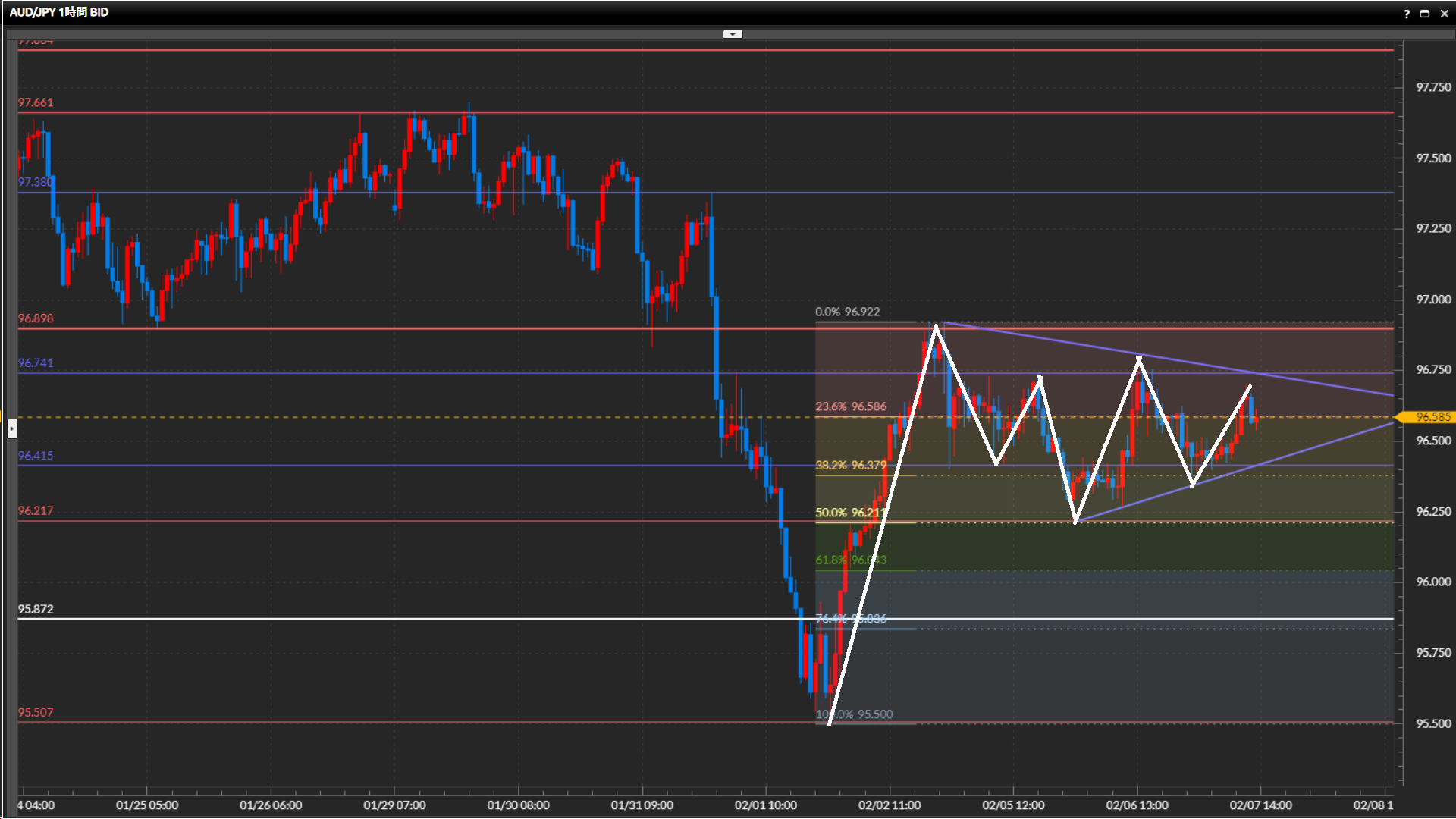This screenshot has width=1456, height=819.
Task: Select the 96.217 red level label
Action: 36,511
